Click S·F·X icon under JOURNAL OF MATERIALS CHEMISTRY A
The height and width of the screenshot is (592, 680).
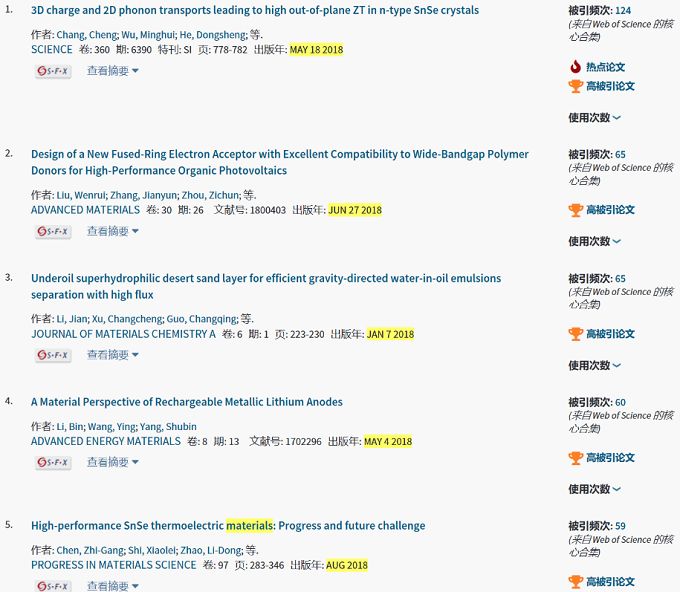coord(53,355)
